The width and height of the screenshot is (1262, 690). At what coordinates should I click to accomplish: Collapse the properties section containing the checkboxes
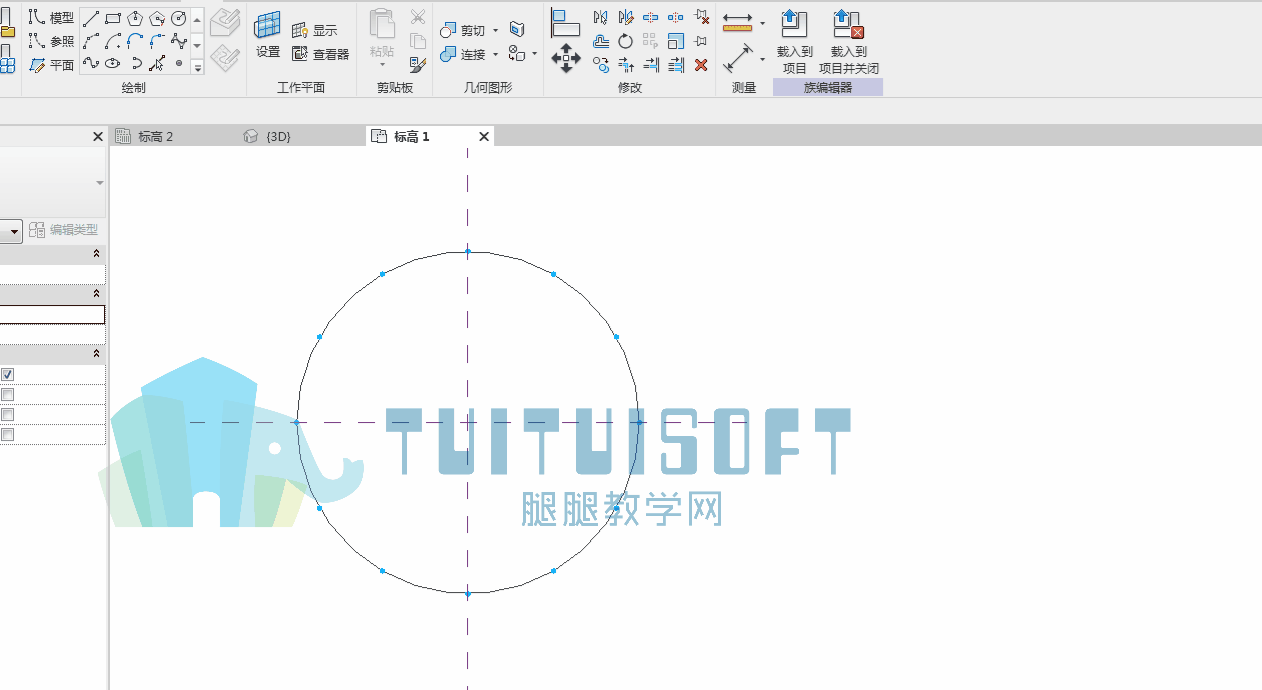tap(97, 354)
